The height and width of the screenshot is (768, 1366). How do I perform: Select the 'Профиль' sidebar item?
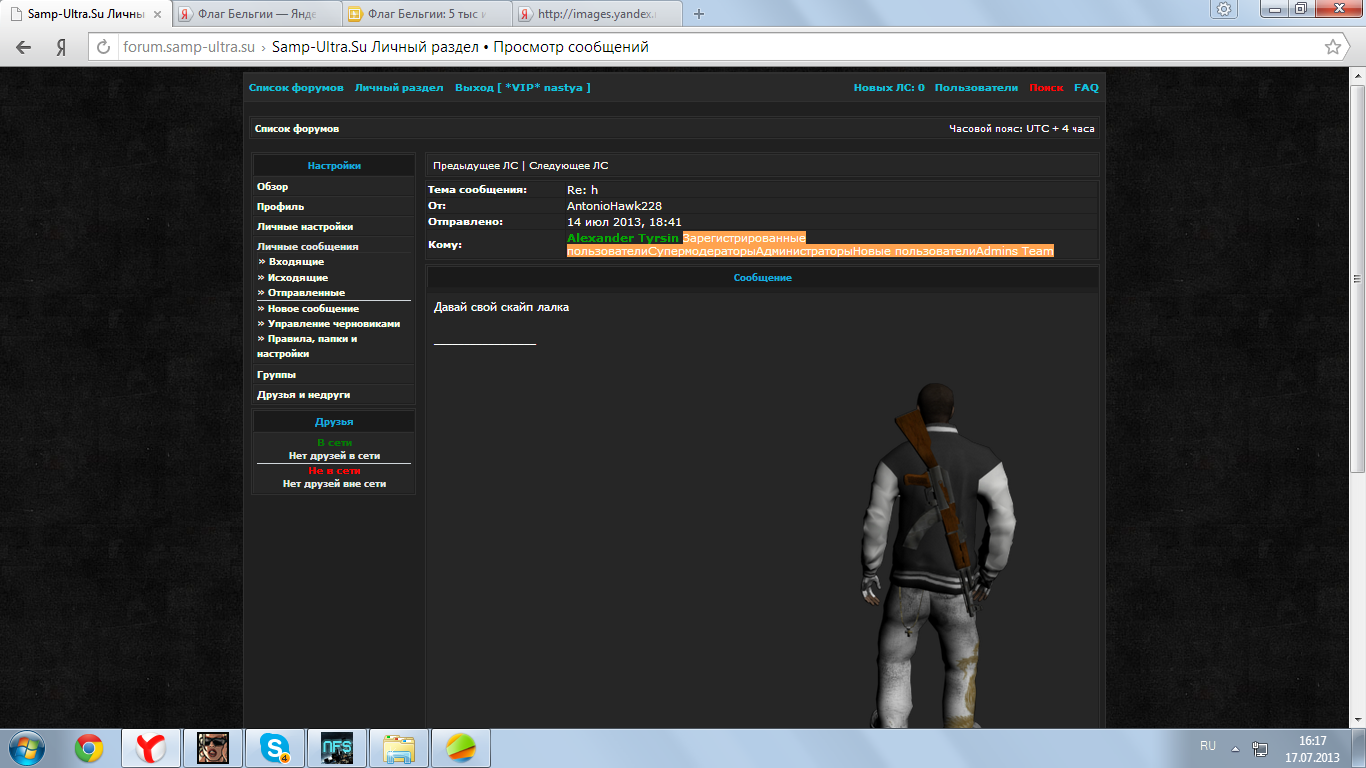pos(281,207)
